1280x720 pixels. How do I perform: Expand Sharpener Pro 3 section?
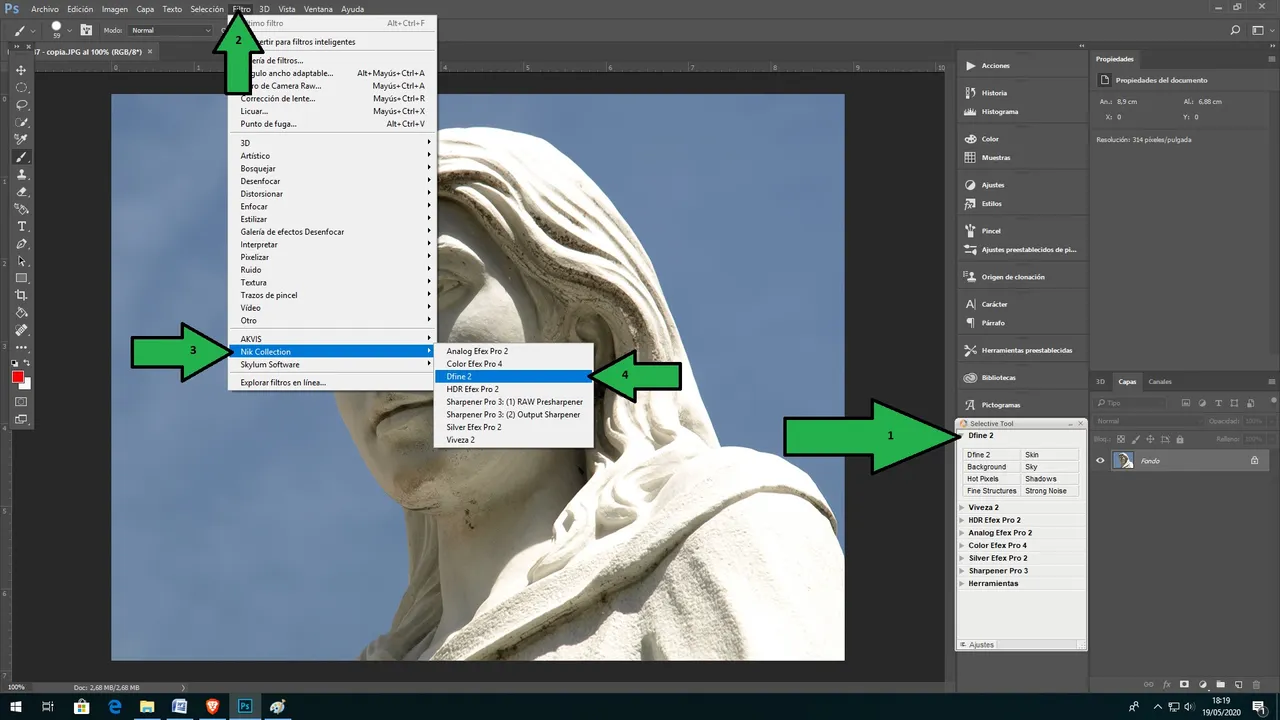click(x=962, y=571)
